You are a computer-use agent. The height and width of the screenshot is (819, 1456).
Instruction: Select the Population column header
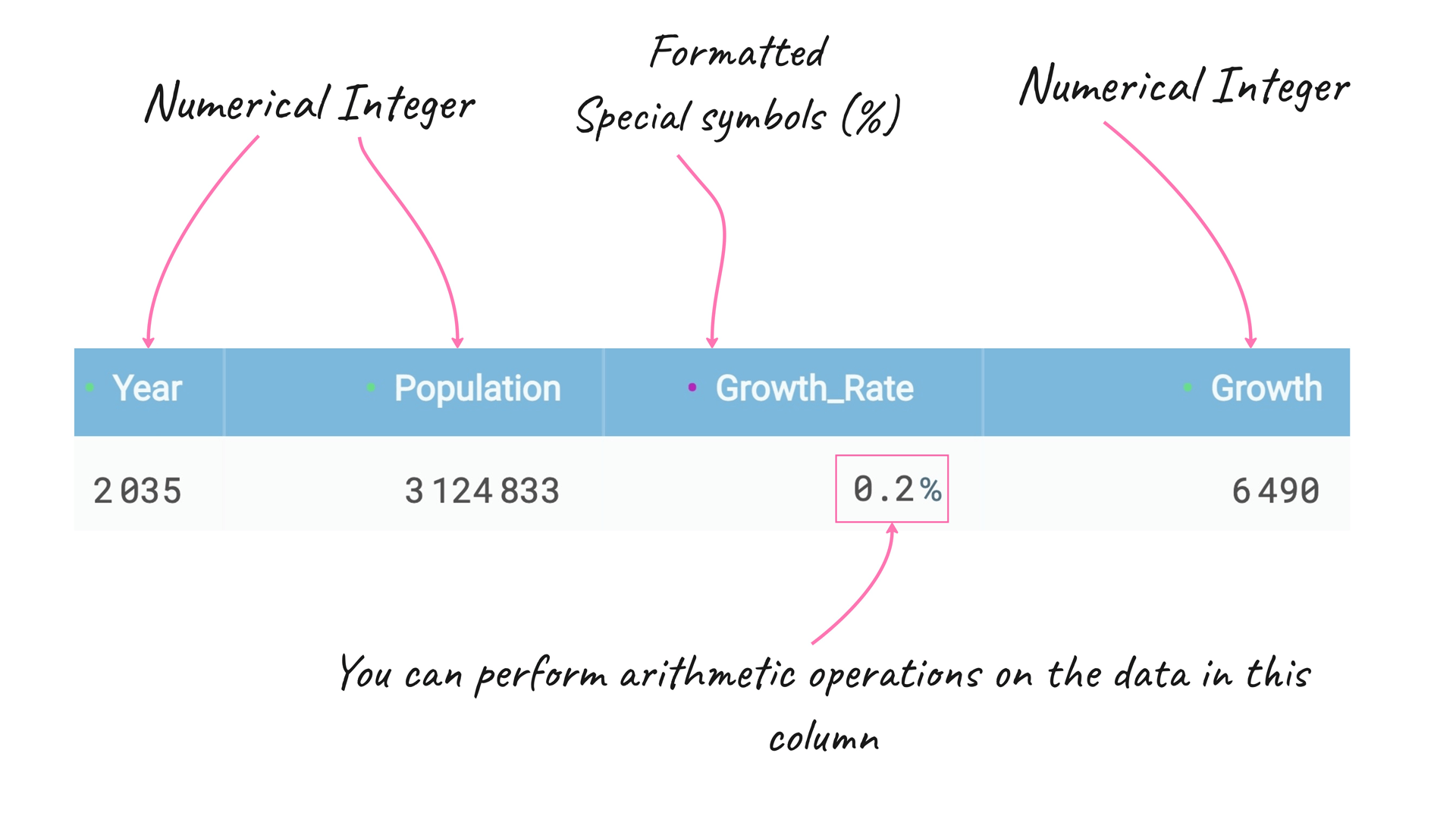[x=414, y=392]
